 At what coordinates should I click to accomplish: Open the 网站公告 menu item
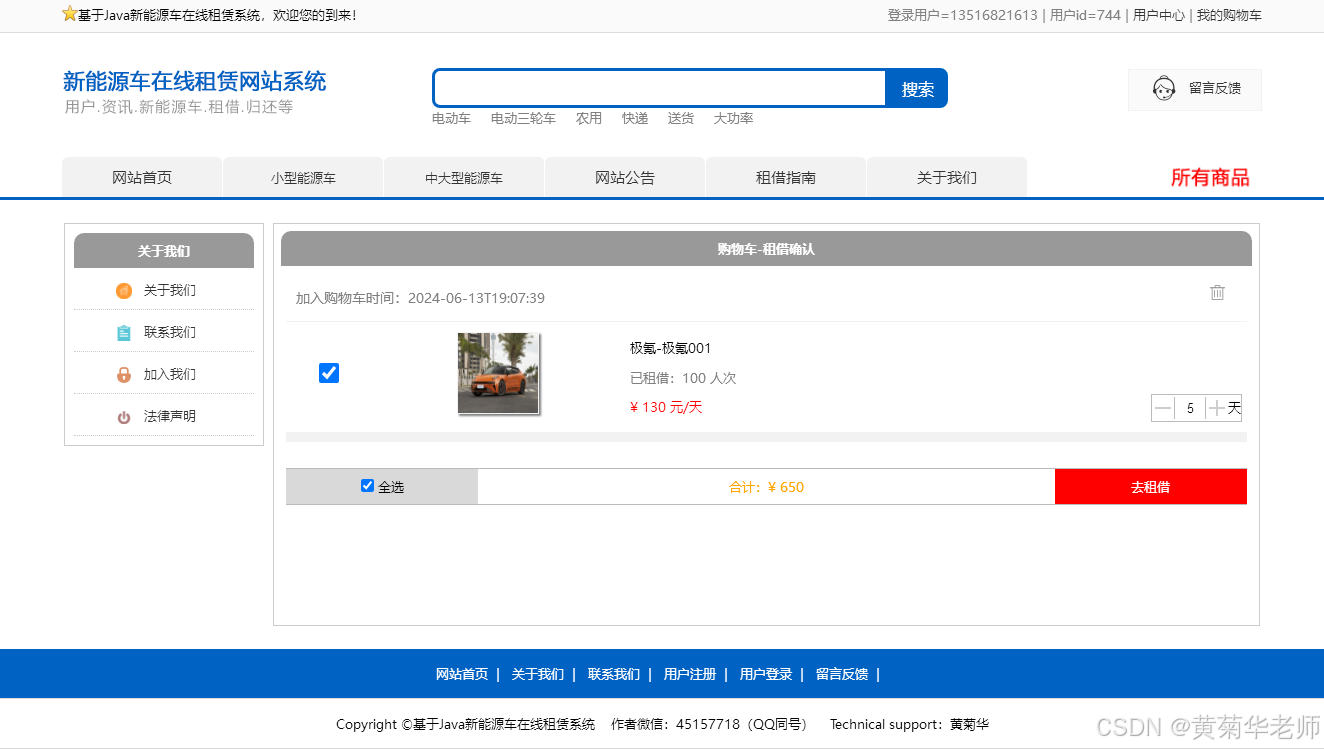pyautogui.click(x=624, y=176)
